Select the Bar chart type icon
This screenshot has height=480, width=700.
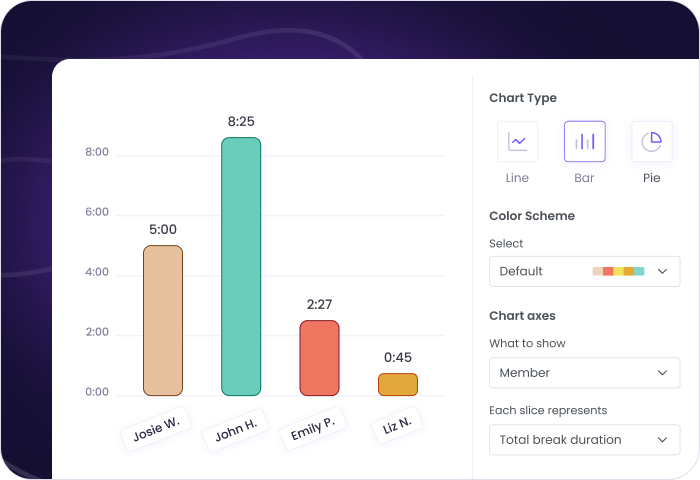click(584, 141)
